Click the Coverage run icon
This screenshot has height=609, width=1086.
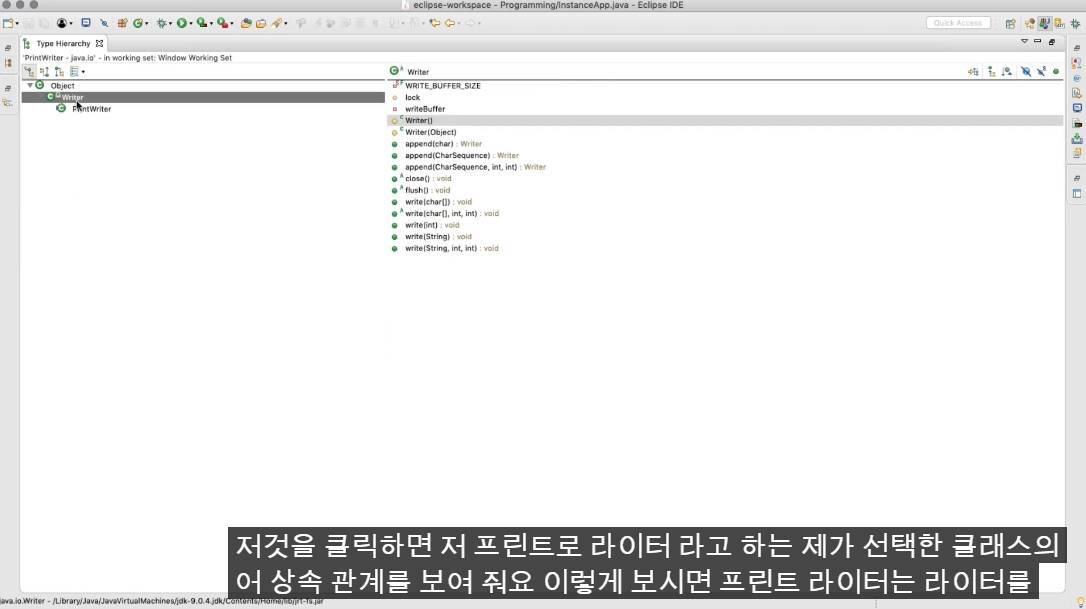pos(202,23)
